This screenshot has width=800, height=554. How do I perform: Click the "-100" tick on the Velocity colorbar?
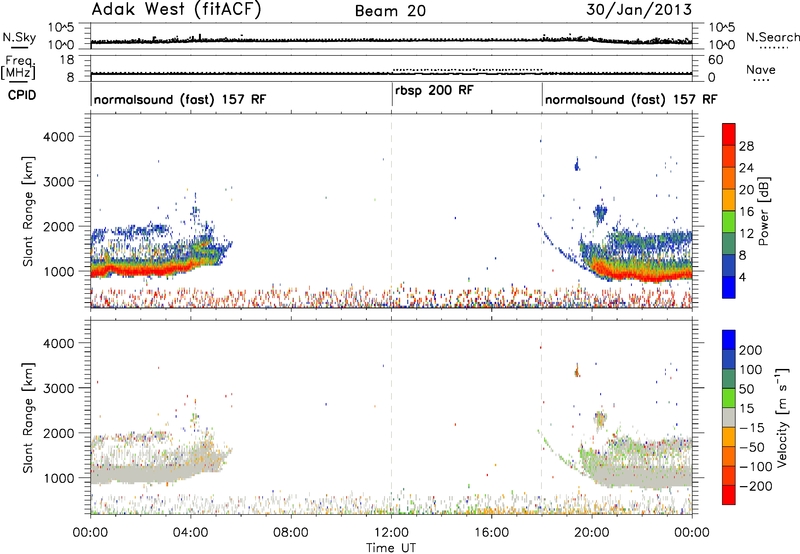[756, 466]
